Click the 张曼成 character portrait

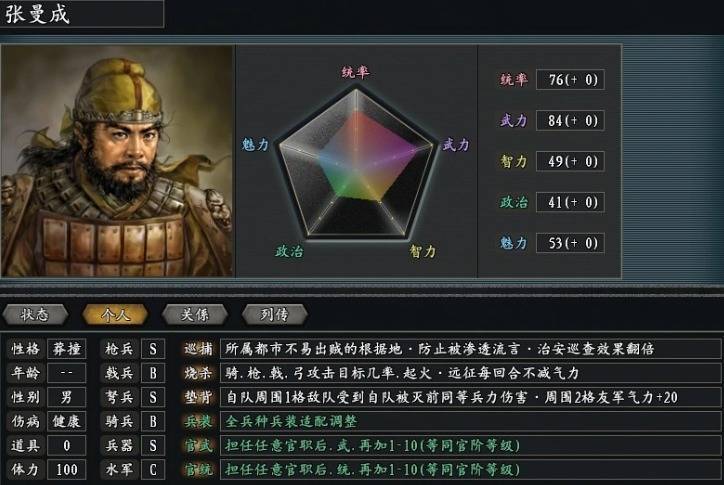pyautogui.click(x=115, y=160)
